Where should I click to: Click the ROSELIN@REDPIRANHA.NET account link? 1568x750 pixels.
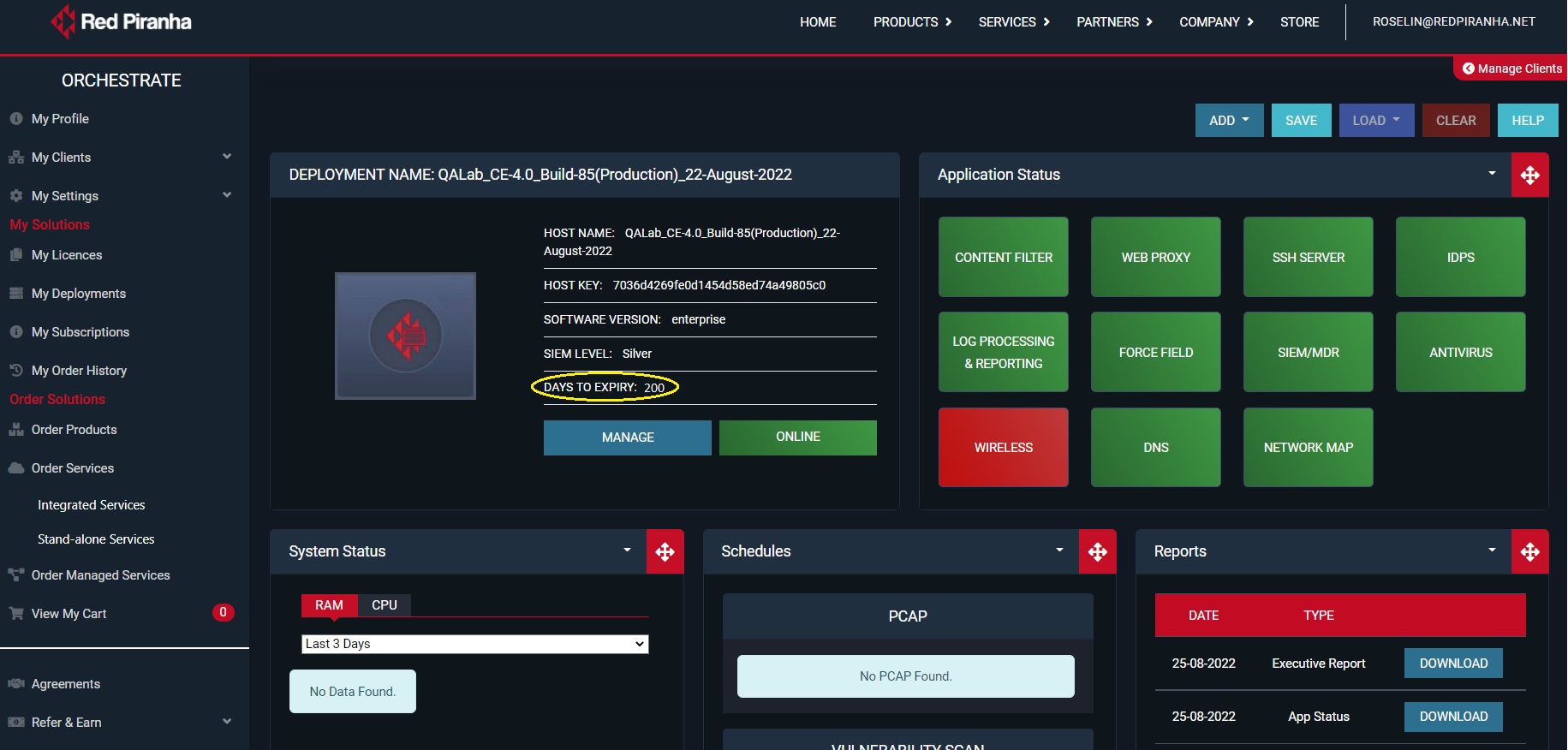[1453, 22]
